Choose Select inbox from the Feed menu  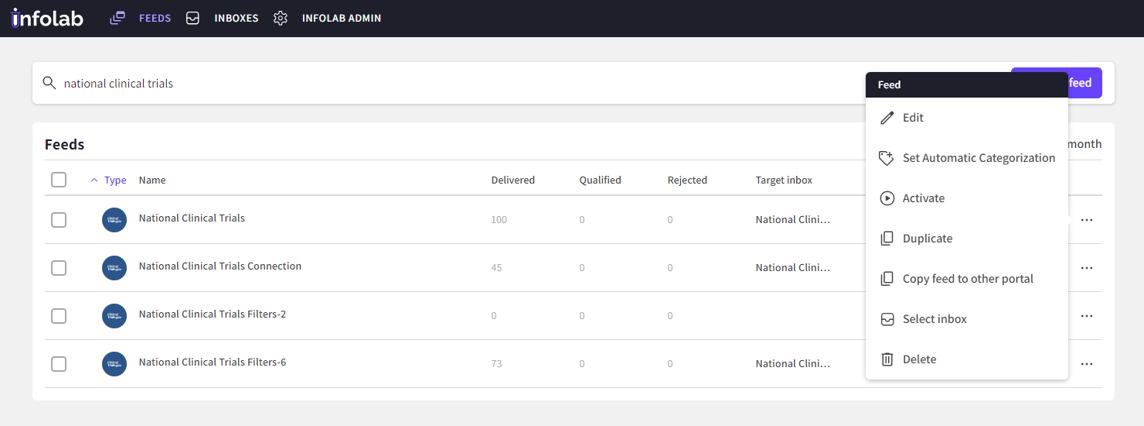(967, 319)
